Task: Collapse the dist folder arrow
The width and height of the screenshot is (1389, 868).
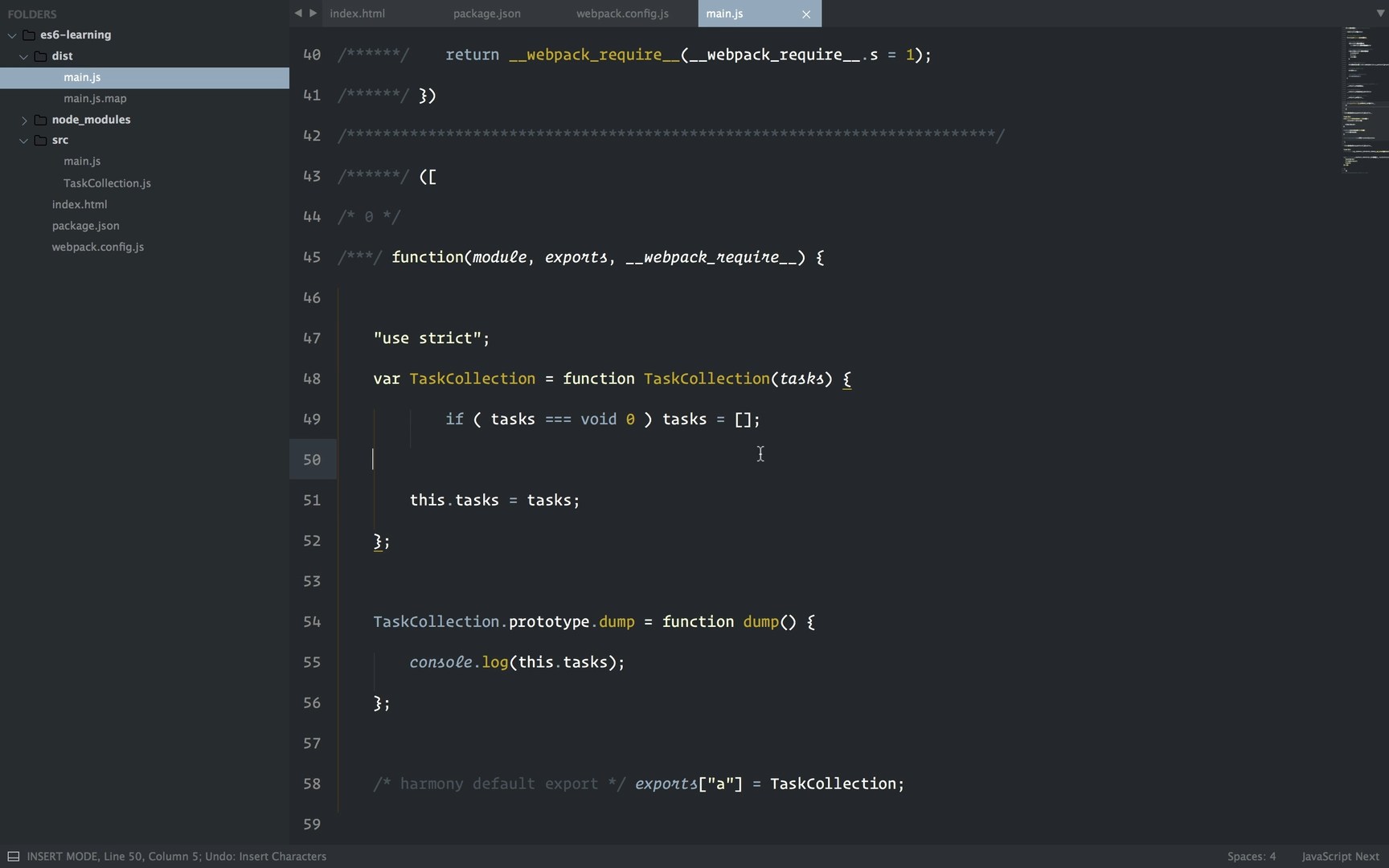Action: tap(24, 56)
